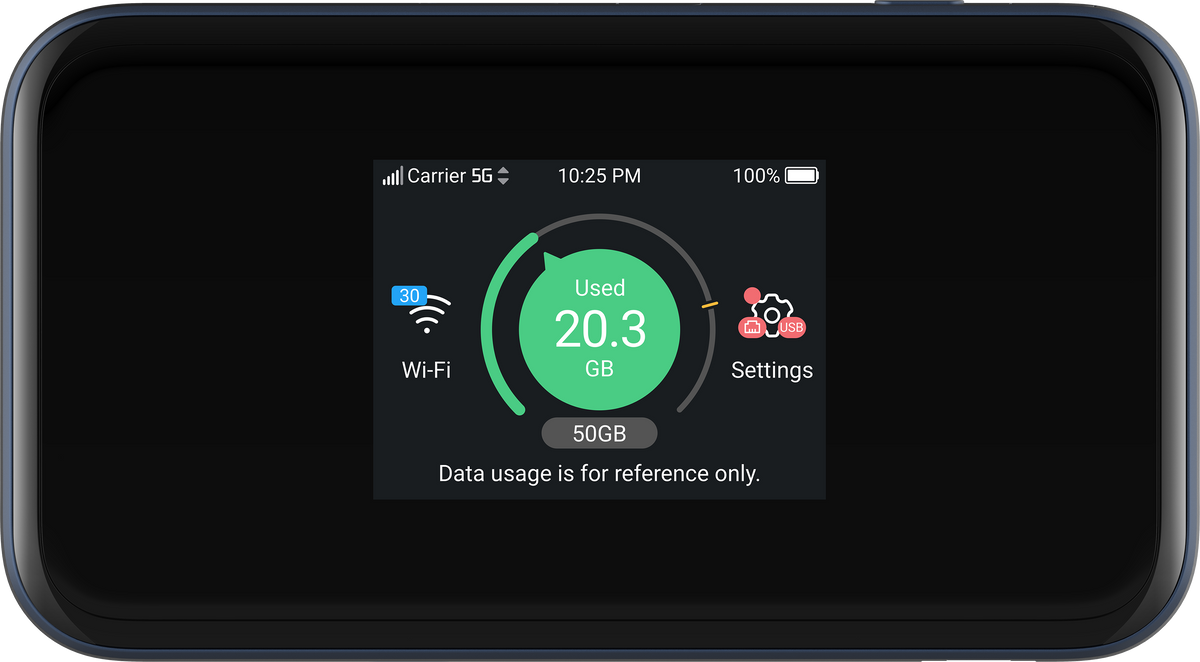
Task: Tap the 100% battery percentage
Action: pos(756,176)
